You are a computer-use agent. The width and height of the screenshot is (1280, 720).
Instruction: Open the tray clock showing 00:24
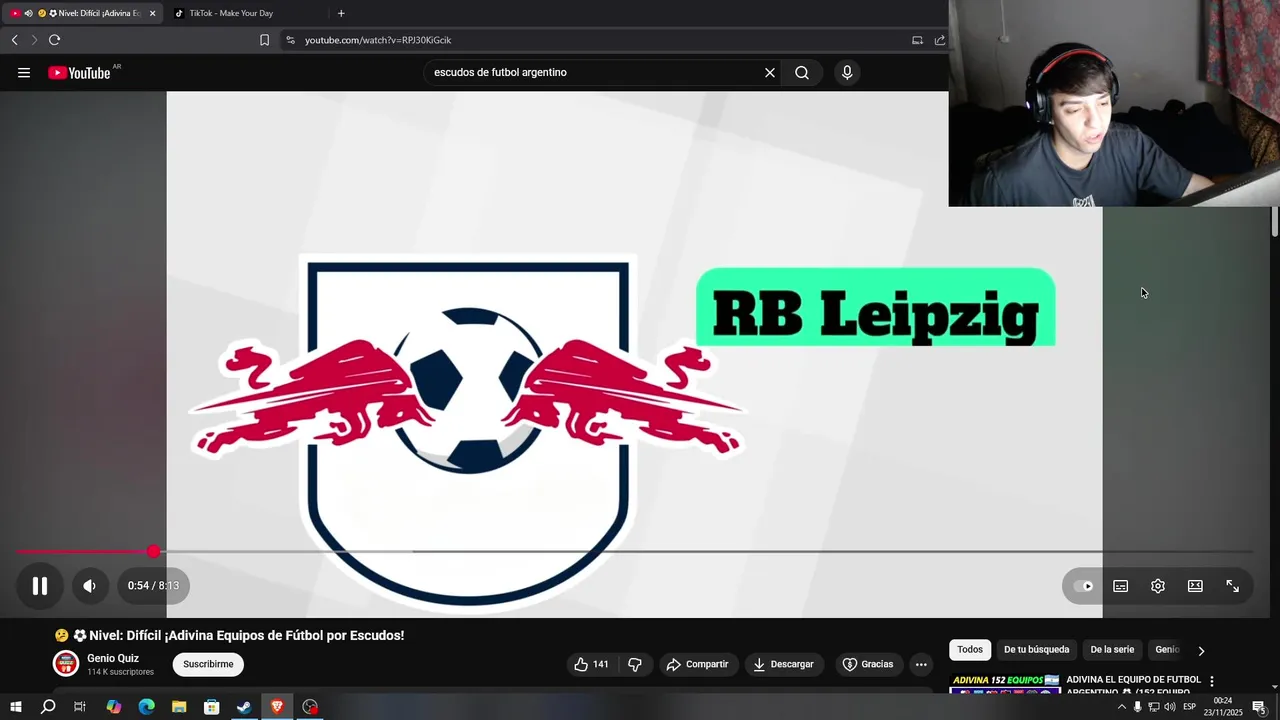point(1223,707)
